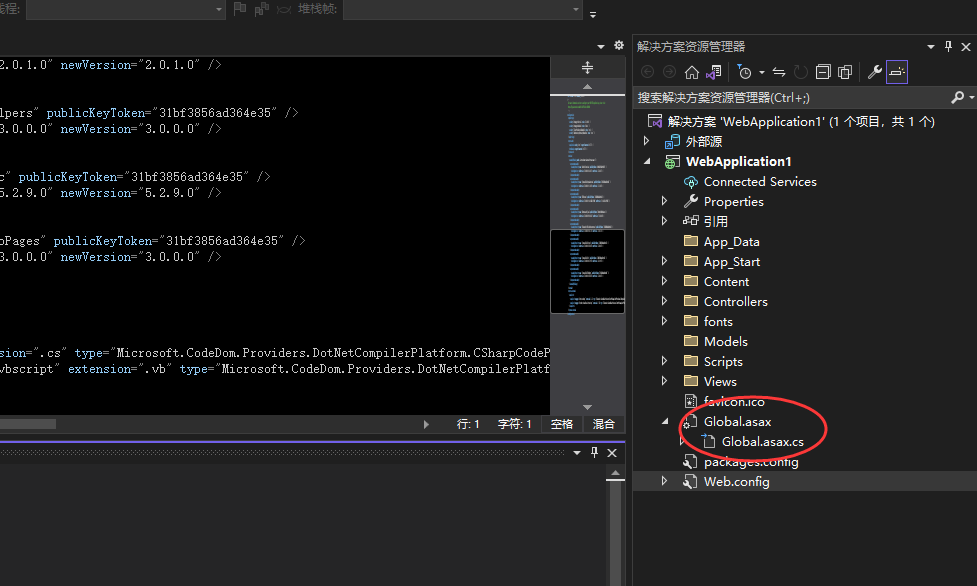Toggle the preview selected items button

(x=897, y=72)
